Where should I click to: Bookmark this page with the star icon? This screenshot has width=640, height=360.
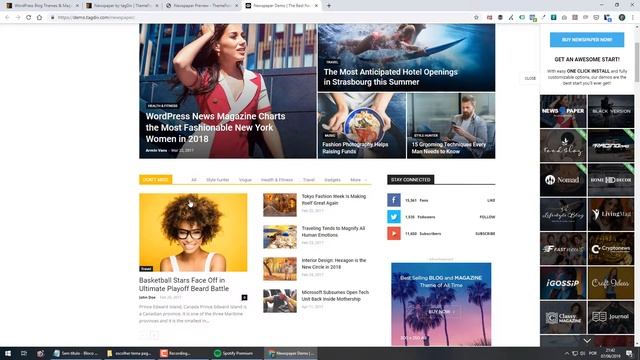click(x=476, y=18)
